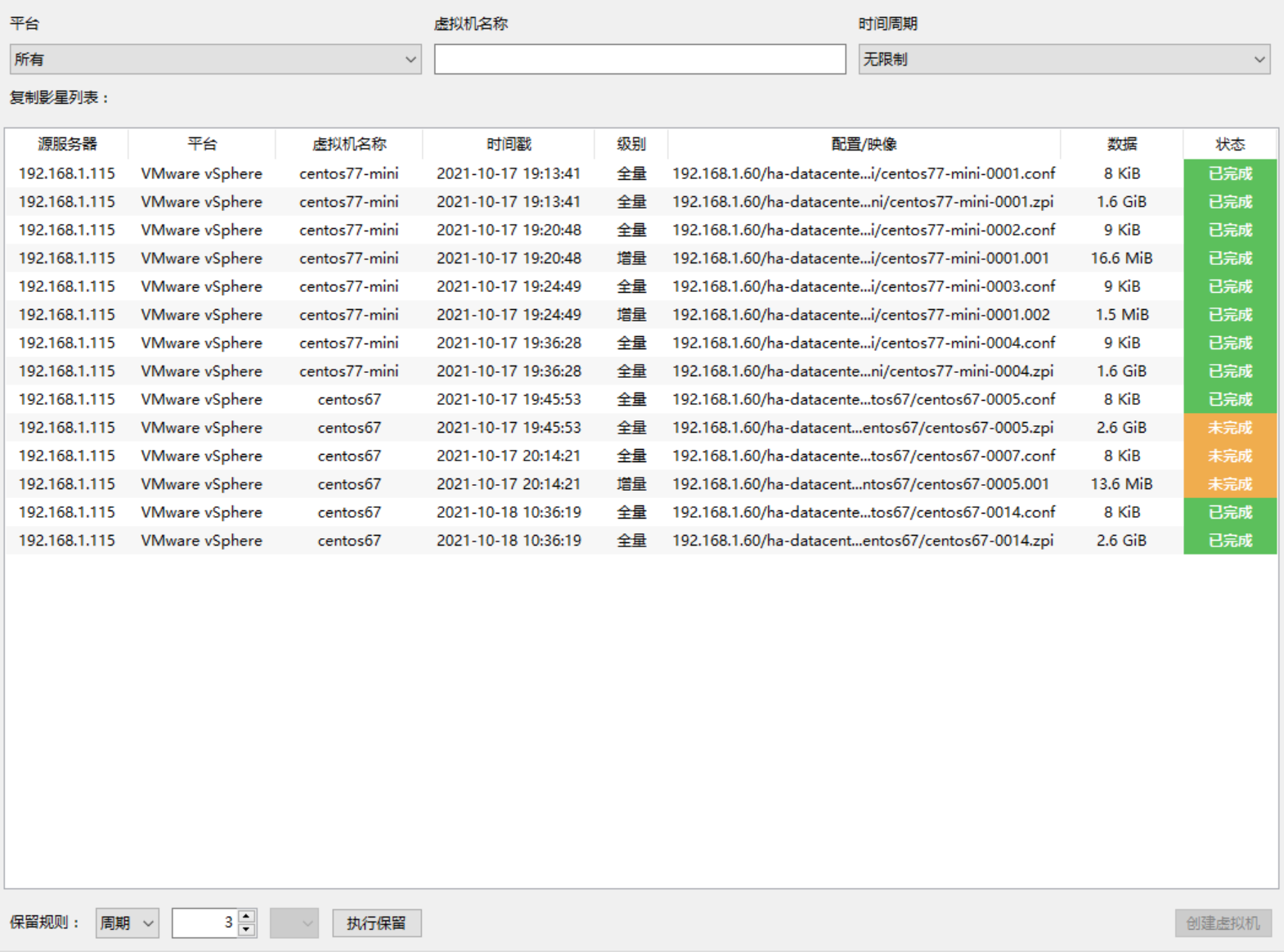This screenshot has height=952, width=1284.
Task: Click the 数据 column header
Action: (x=1121, y=144)
